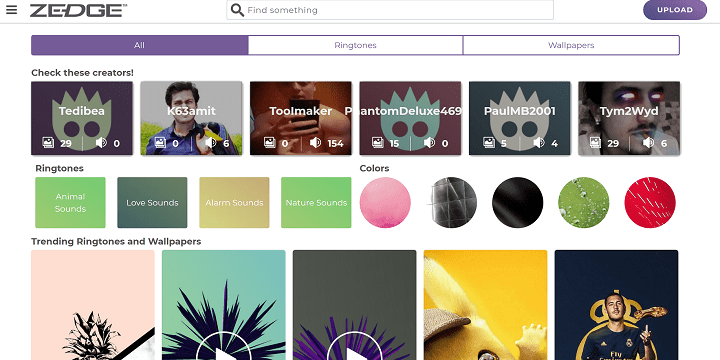This screenshot has width=720, height=360.
Task: Click wallpaper icon on Toolmaker card
Action: click(270, 143)
